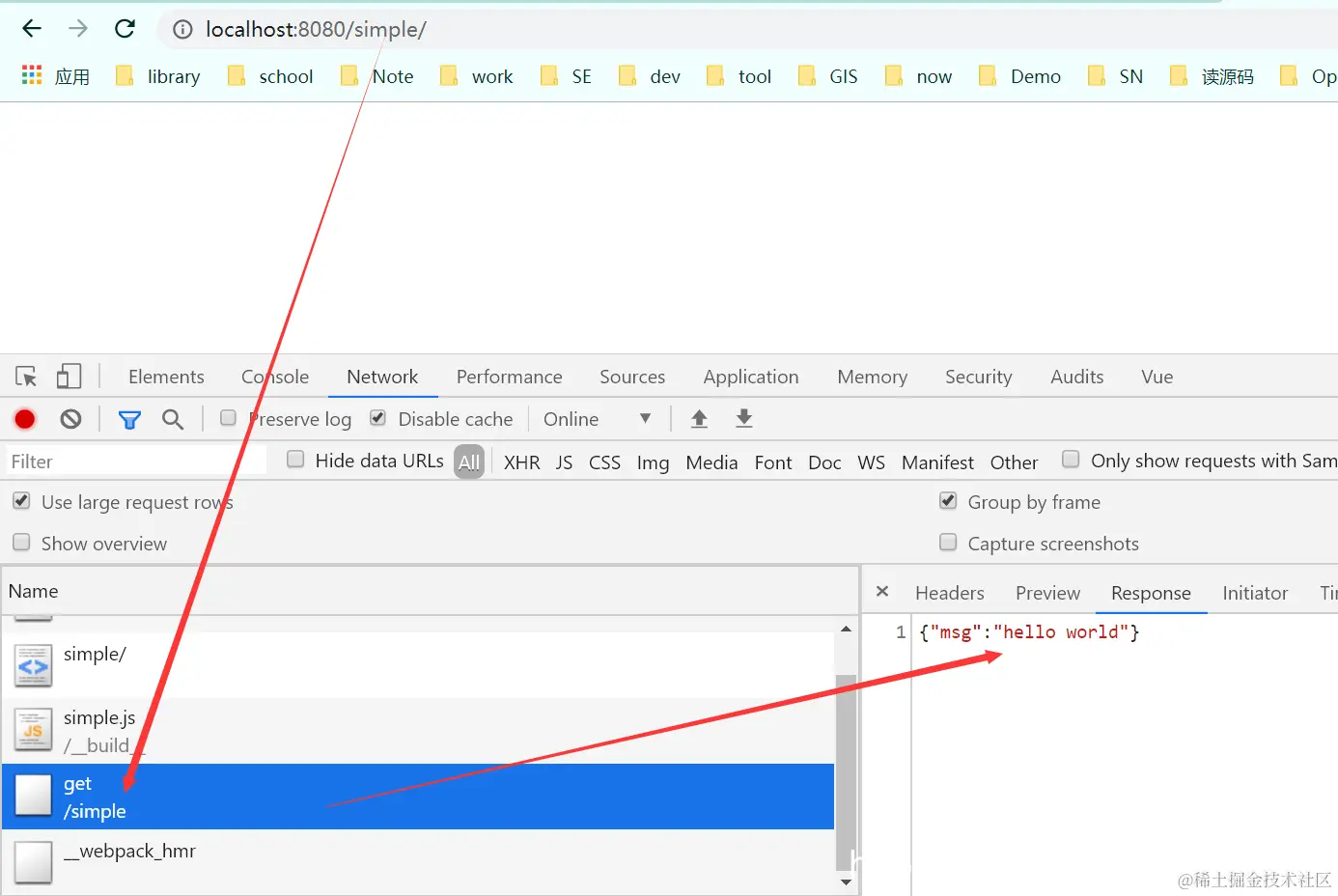Open the tool bookmark folder
This screenshot has width=1338, height=896.
click(x=739, y=76)
